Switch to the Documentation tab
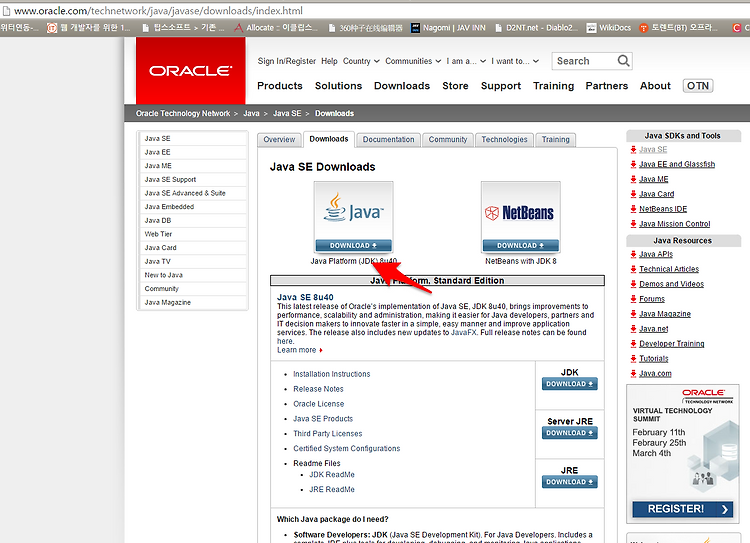Screen dimensions: 750x543 pyautogui.click(x=388, y=140)
